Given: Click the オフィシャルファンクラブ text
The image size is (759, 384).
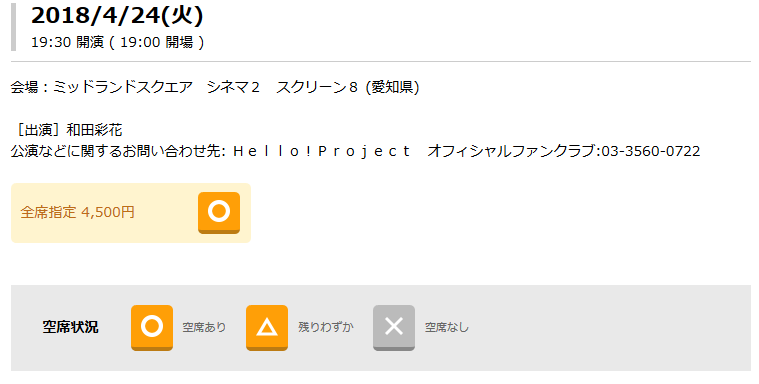Looking at the screenshot, I should [x=512, y=151].
